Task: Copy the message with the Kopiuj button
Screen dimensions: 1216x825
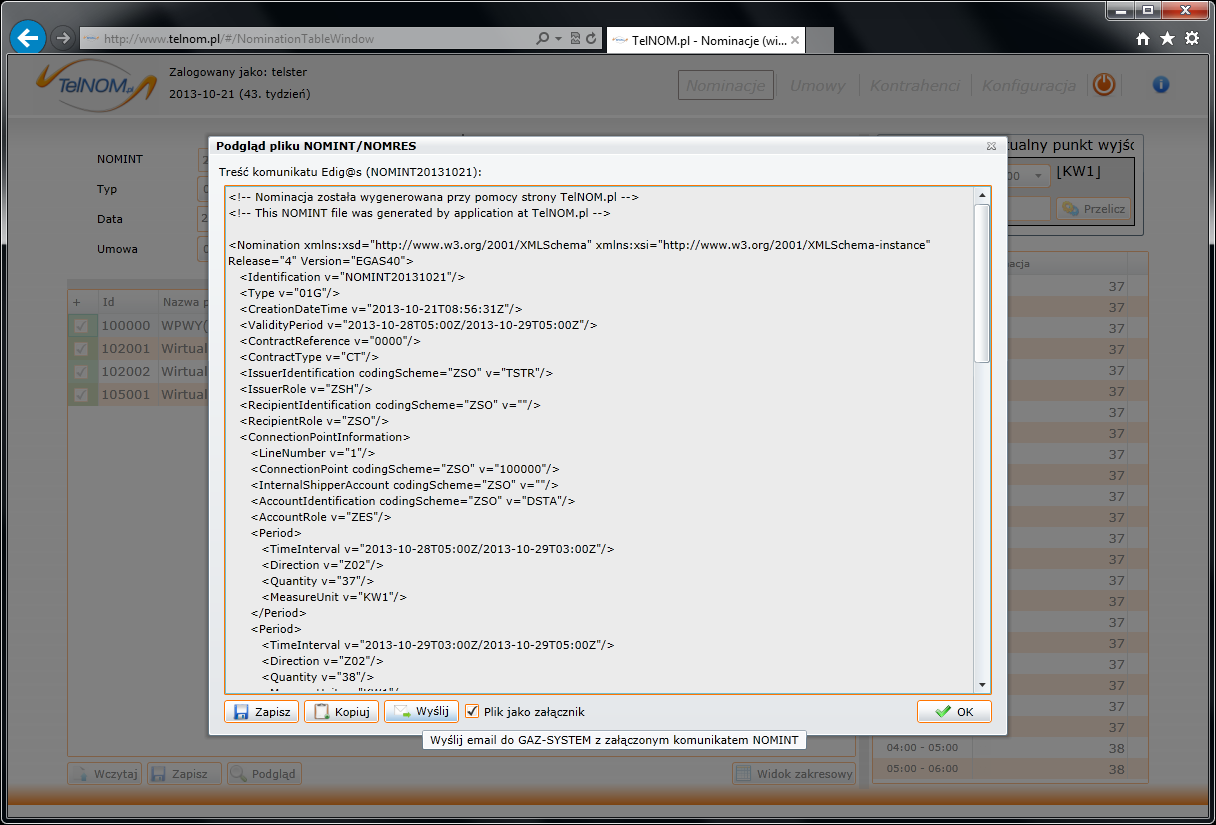Action: (341, 712)
